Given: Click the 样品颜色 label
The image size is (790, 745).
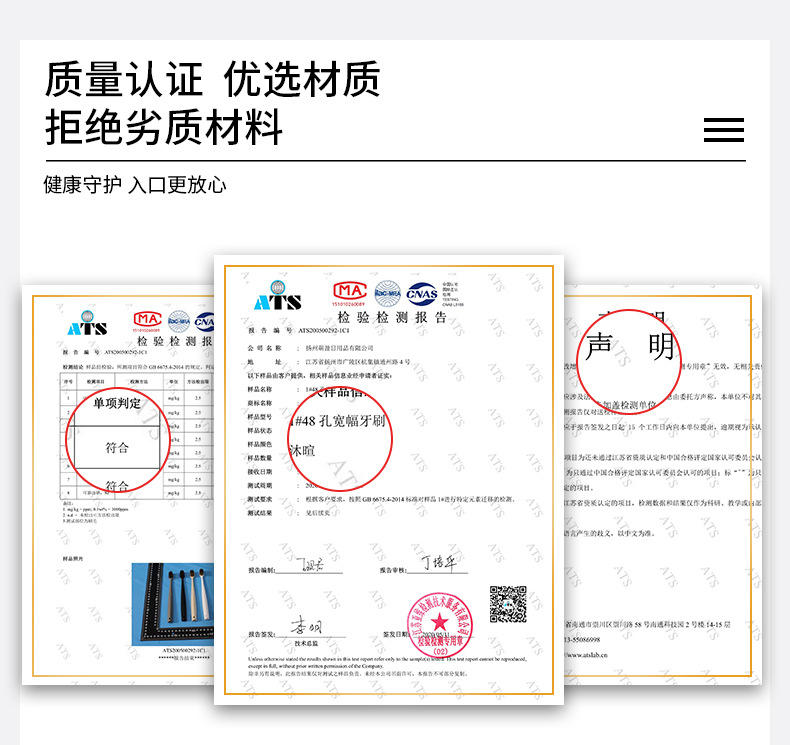Looking at the screenshot, I should point(259,444).
